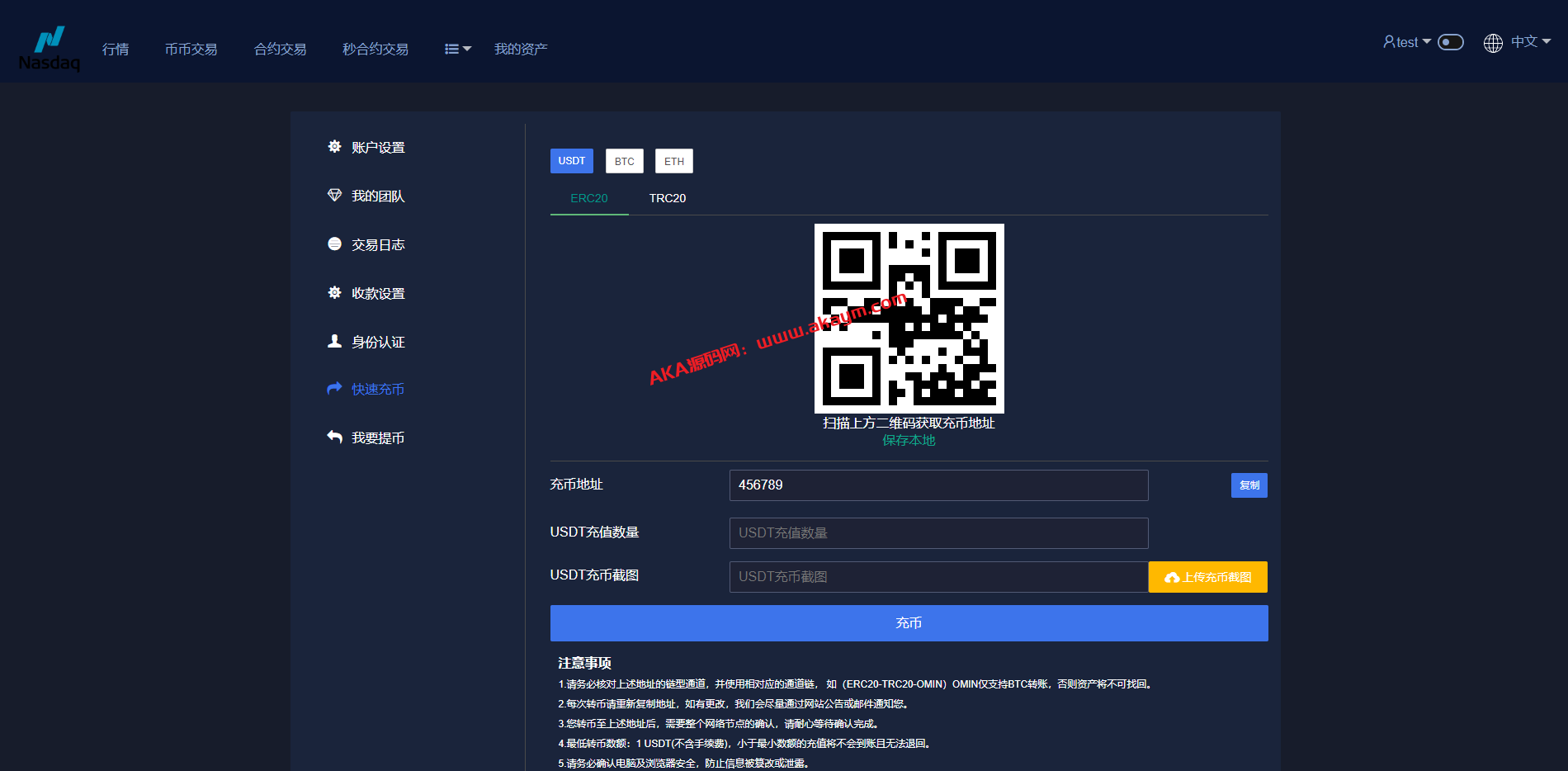Click the gear icon beside 收款设置
This screenshot has height=771, width=1568.
(334, 293)
